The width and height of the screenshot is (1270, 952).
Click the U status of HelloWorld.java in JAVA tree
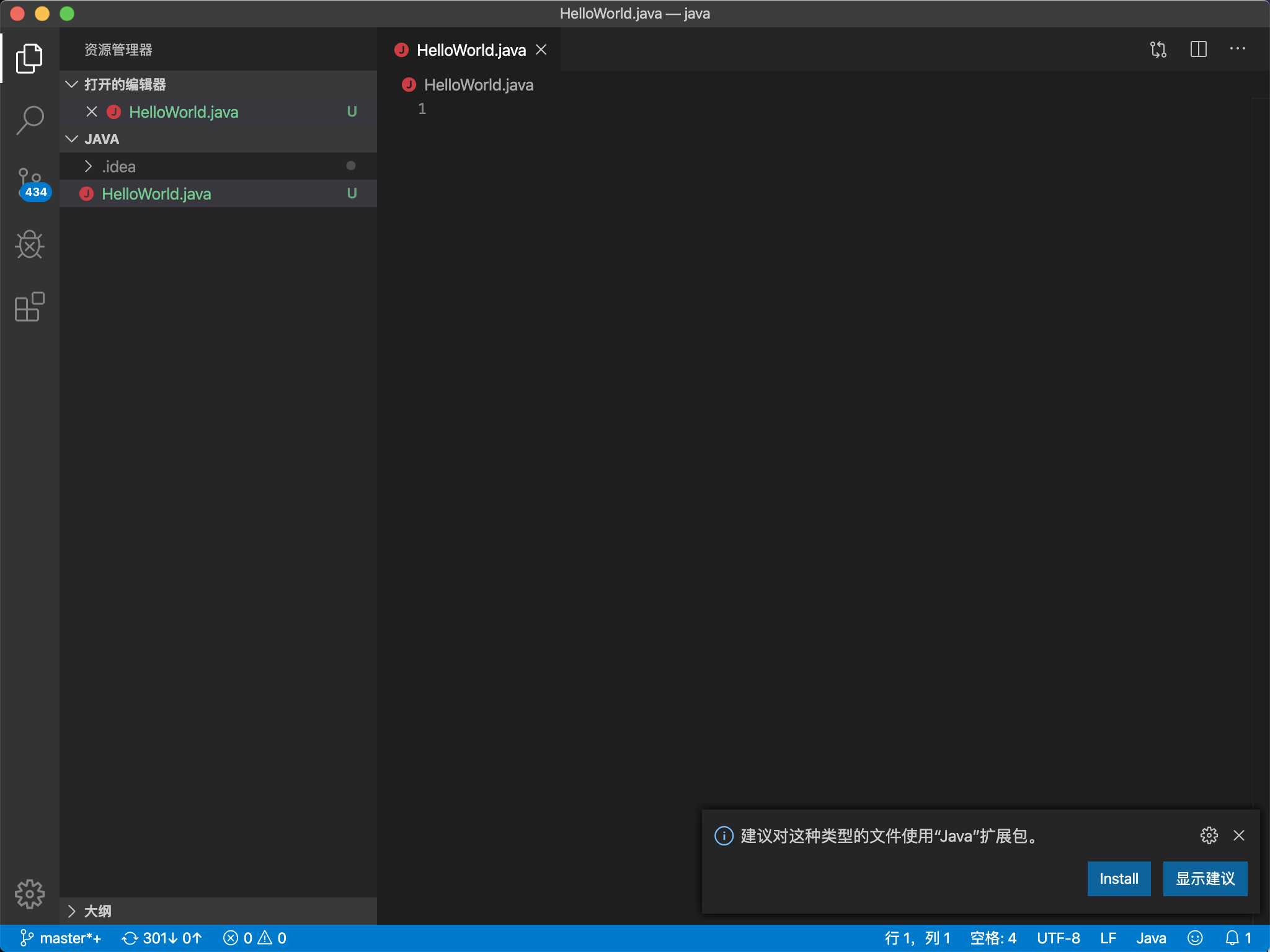352,193
